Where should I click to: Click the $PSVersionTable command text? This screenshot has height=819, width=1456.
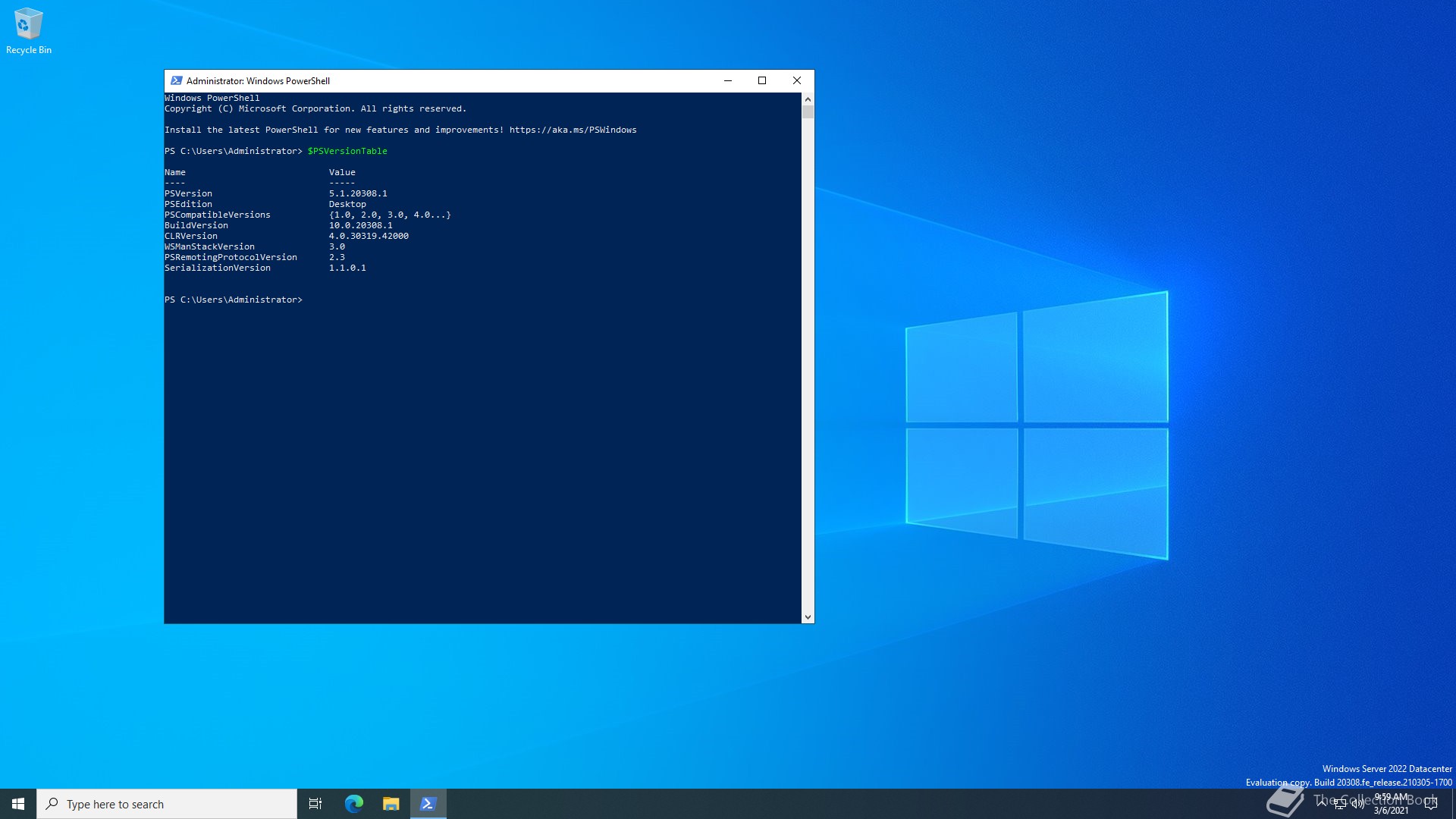[x=347, y=151]
